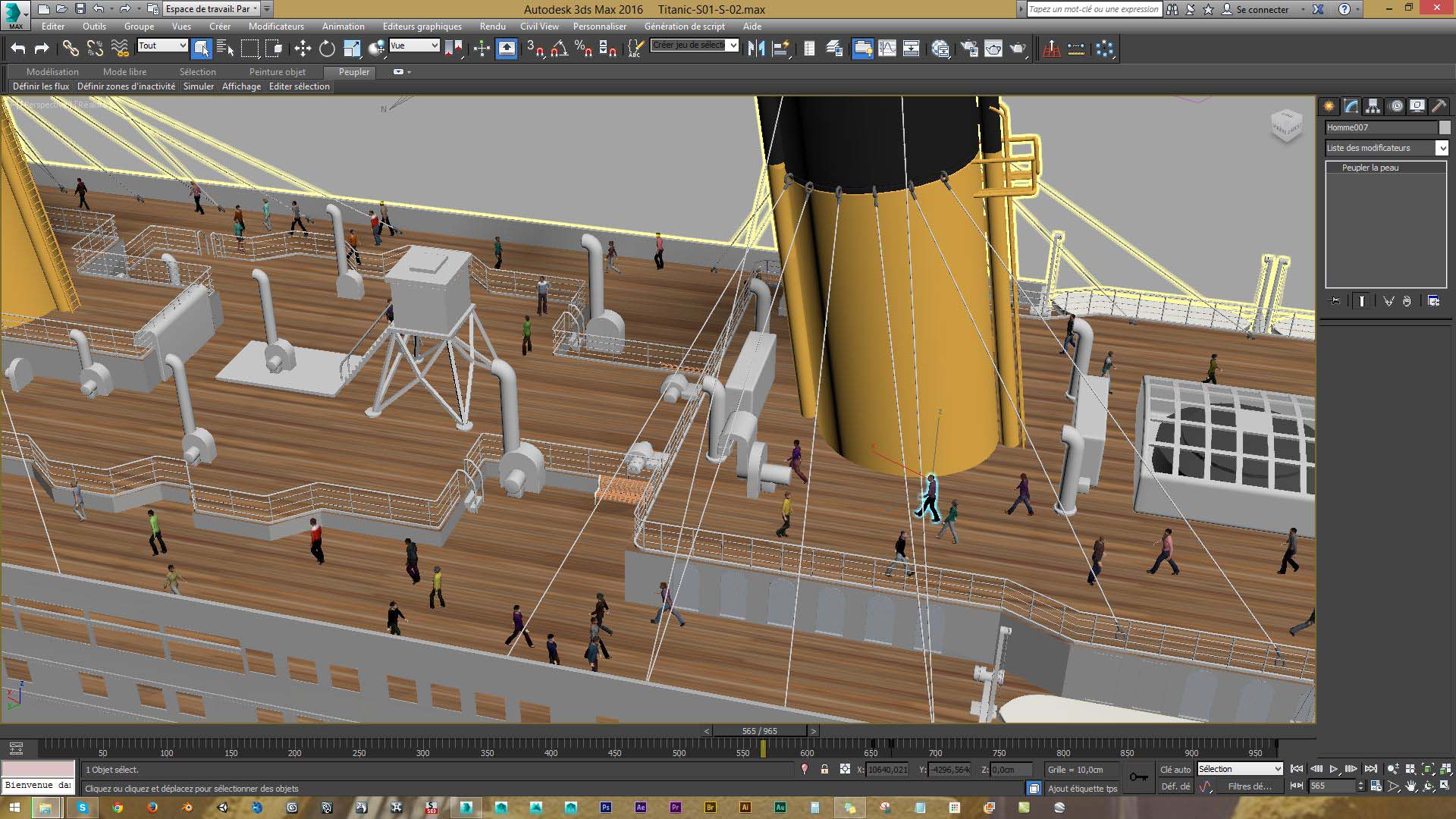This screenshot has width=1456, height=819.
Task: Open Edit Named Selection Sets
Action: point(635,49)
